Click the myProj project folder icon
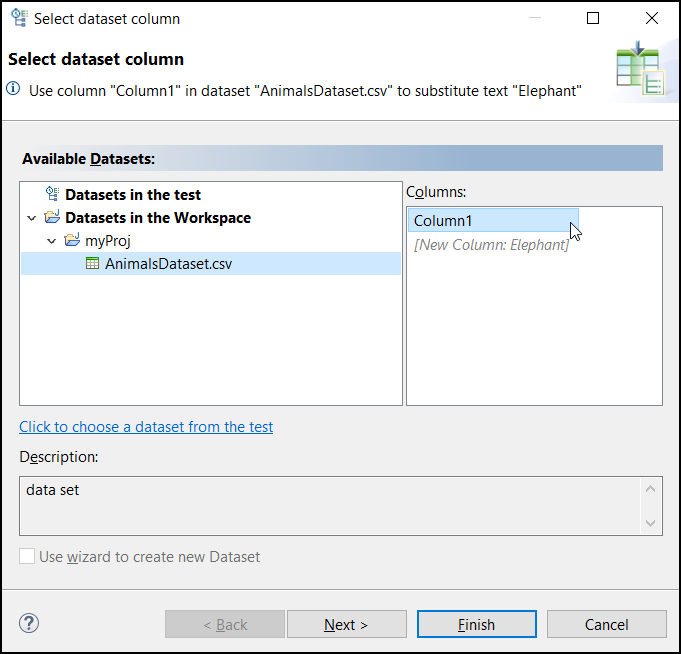 coord(72,241)
